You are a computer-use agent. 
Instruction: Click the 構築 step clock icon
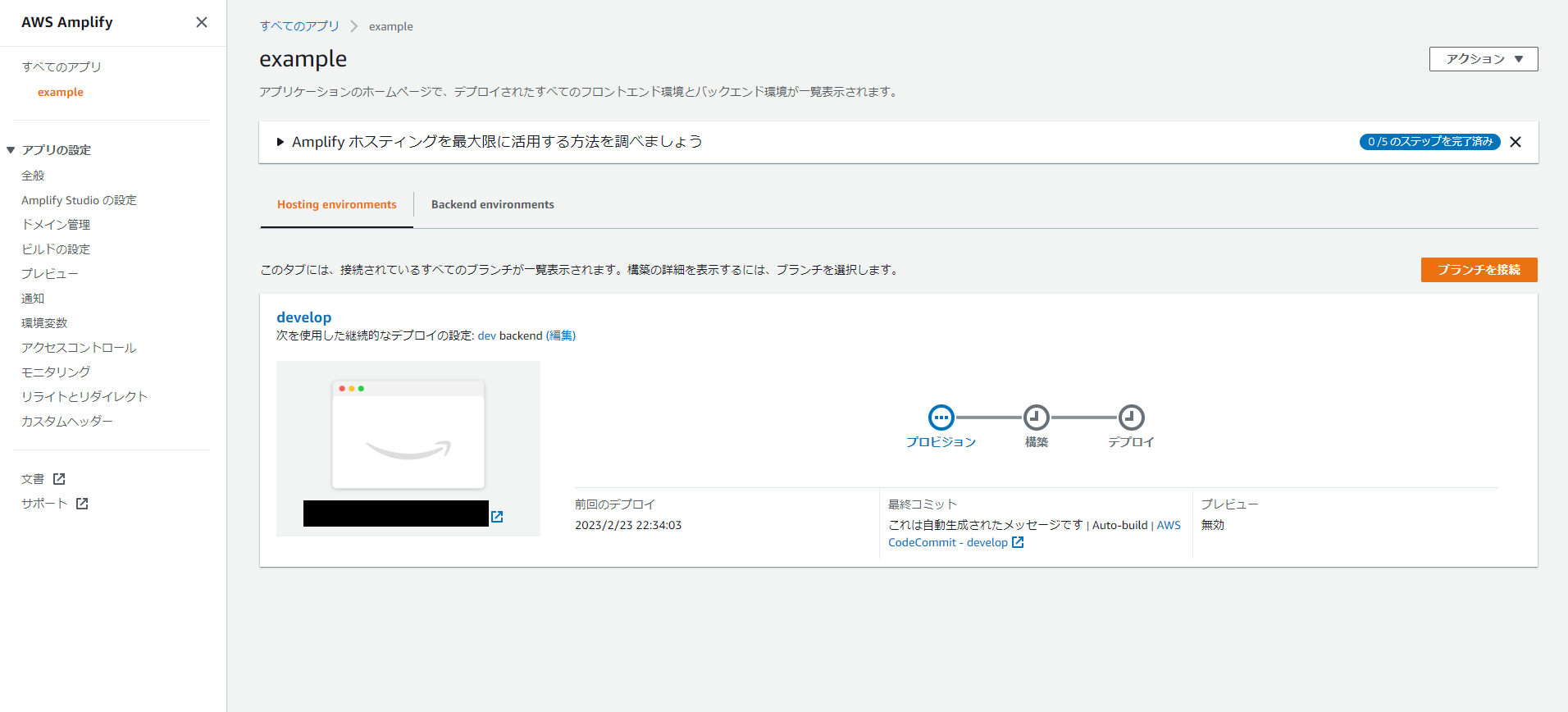tap(1037, 418)
